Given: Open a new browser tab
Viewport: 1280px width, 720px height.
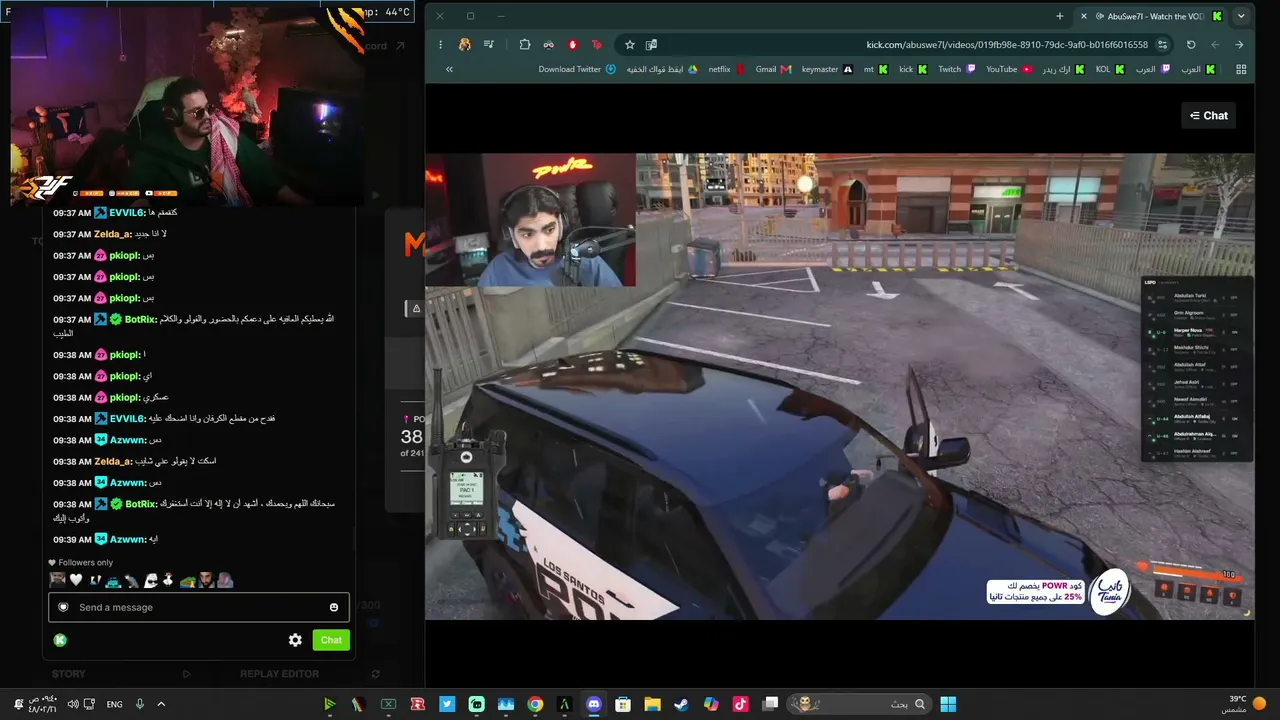Looking at the screenshot, I should (x=1060, y=16).
